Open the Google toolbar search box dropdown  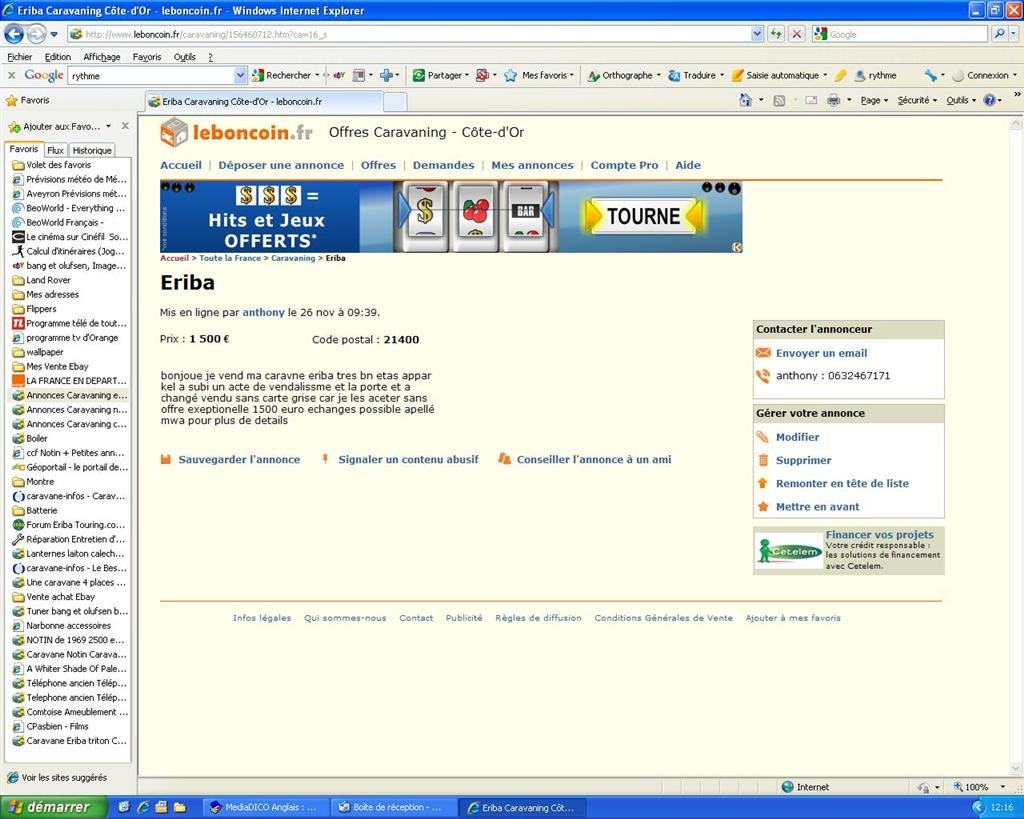pyautogui.click(x=240, y=76)
